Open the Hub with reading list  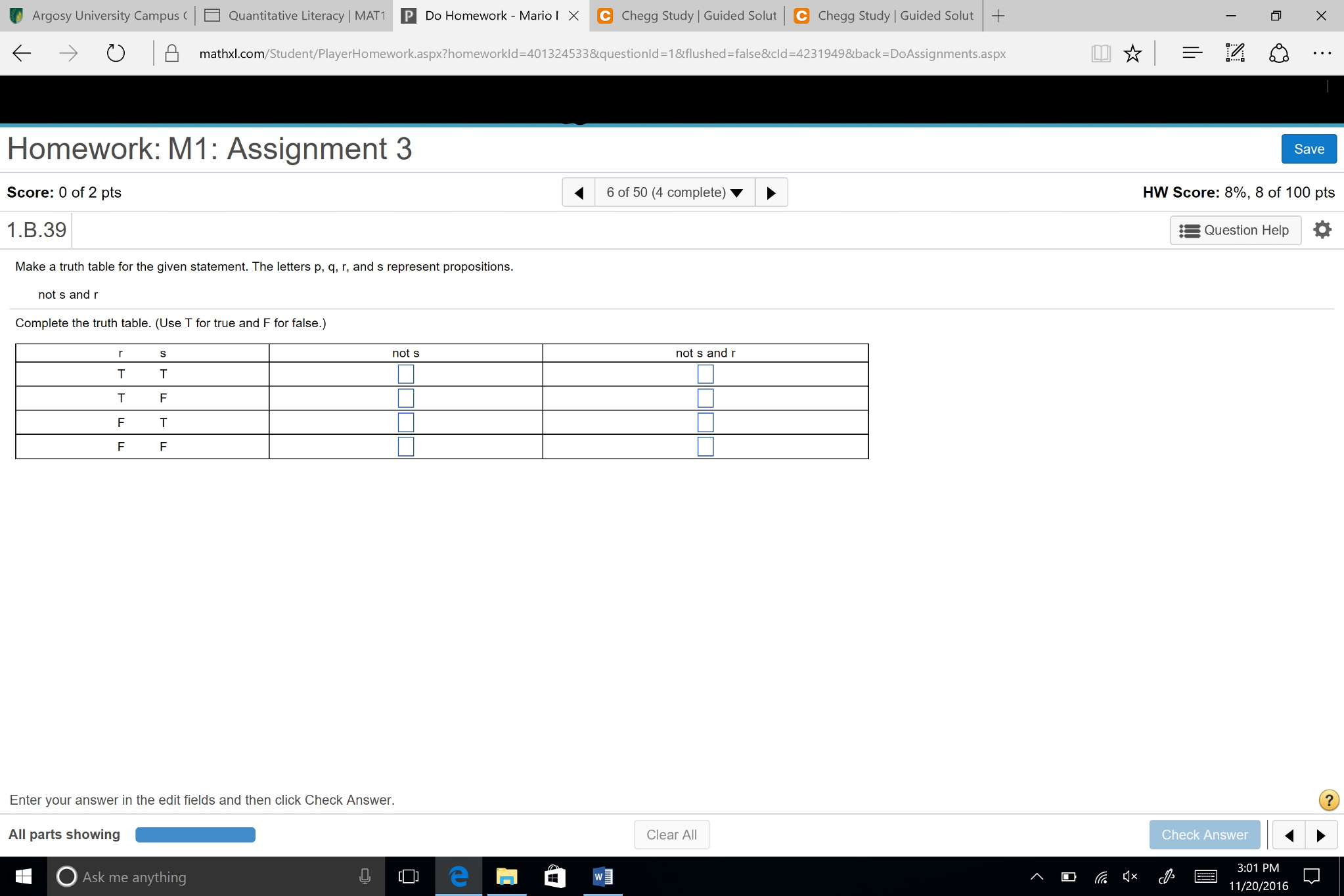(x=1190, y=53)
